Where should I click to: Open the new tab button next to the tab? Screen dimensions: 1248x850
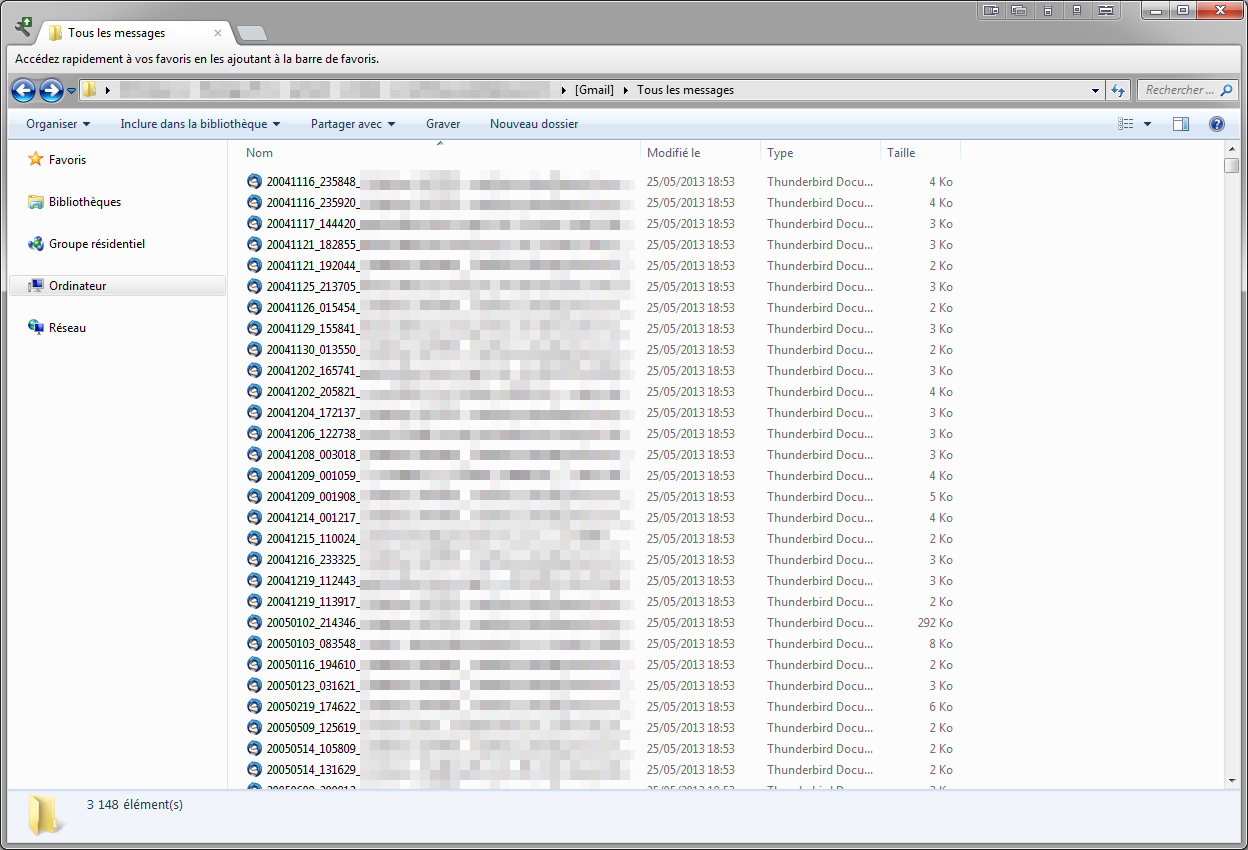[x=251, y=33]
